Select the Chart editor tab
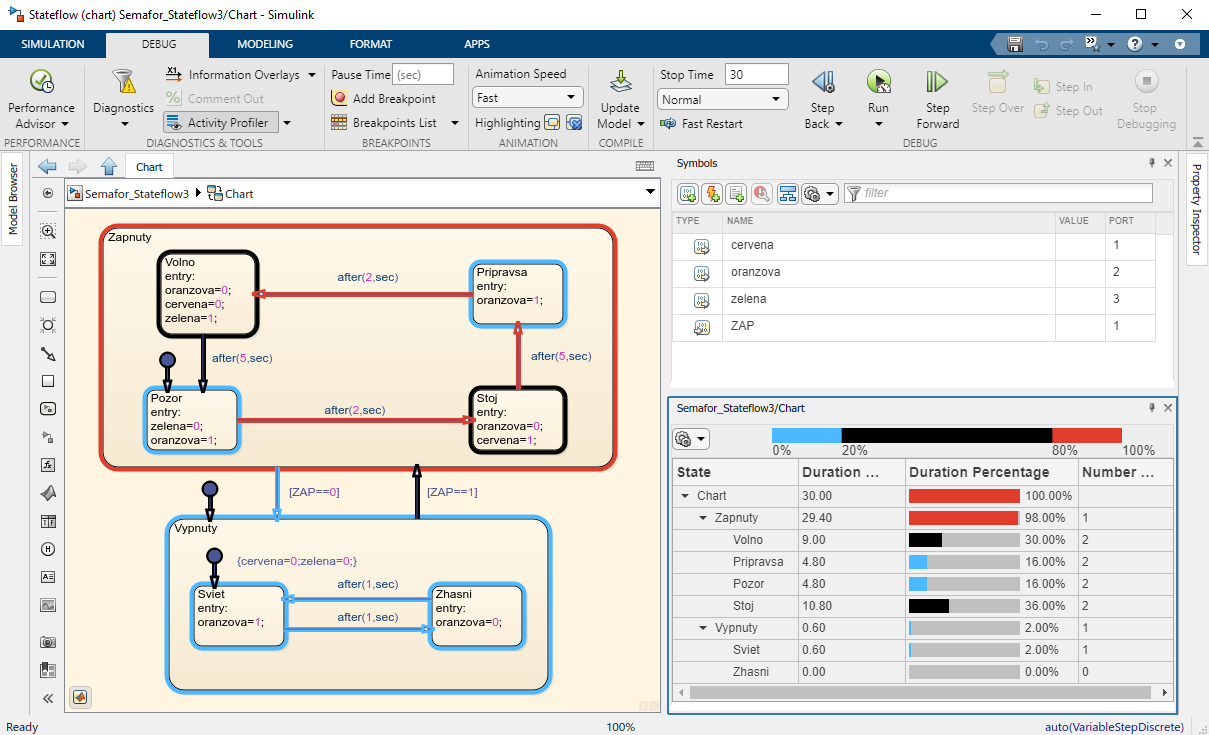The image size is (1209, 735). pos(149,167)
